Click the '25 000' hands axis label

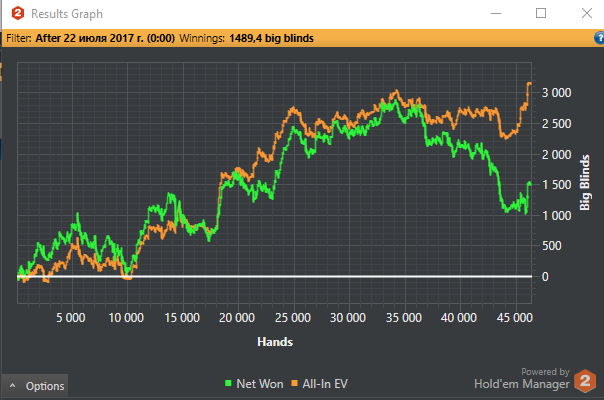click(x=292, y=318)
